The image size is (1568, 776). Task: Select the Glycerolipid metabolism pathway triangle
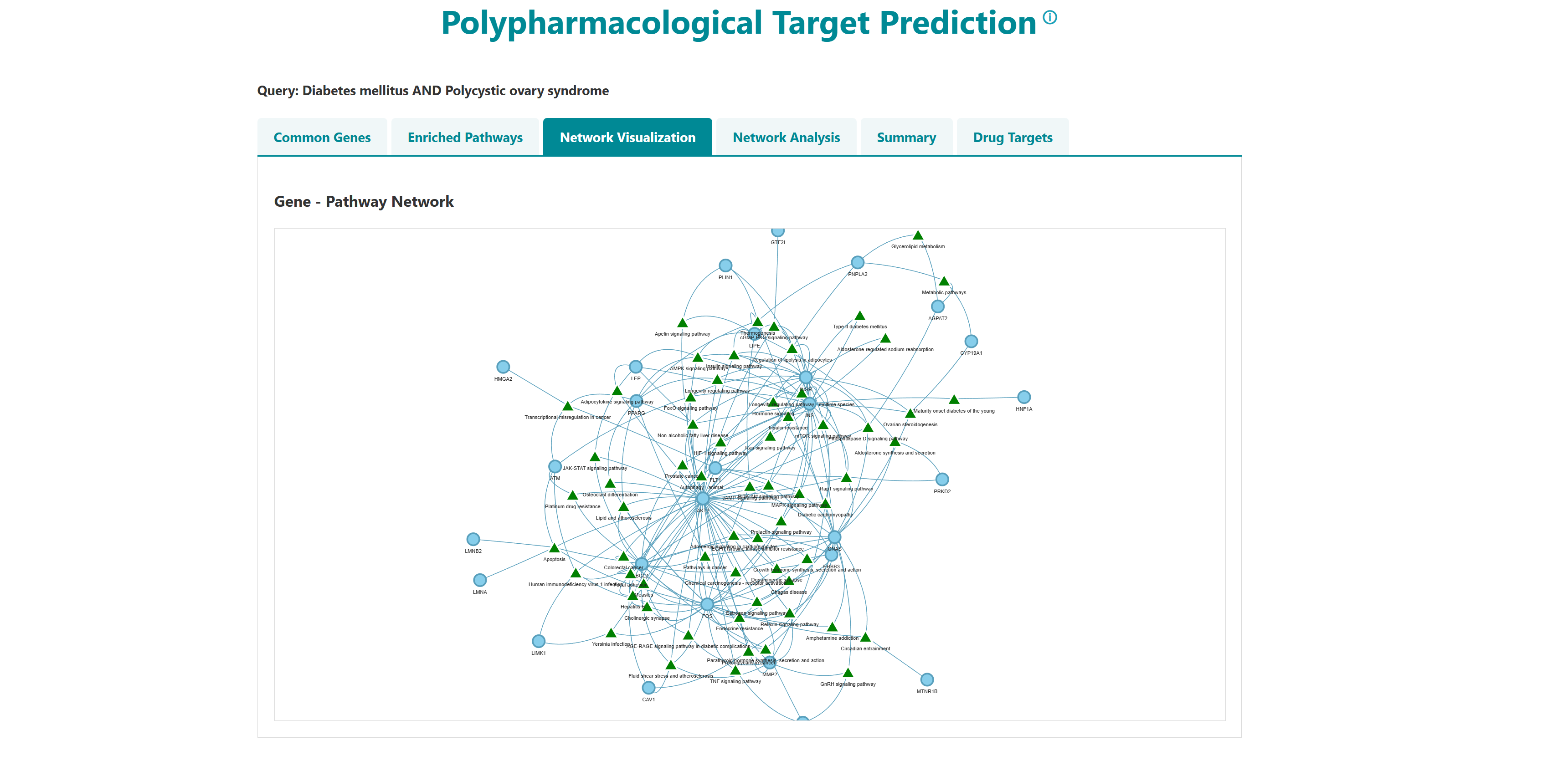917,236
